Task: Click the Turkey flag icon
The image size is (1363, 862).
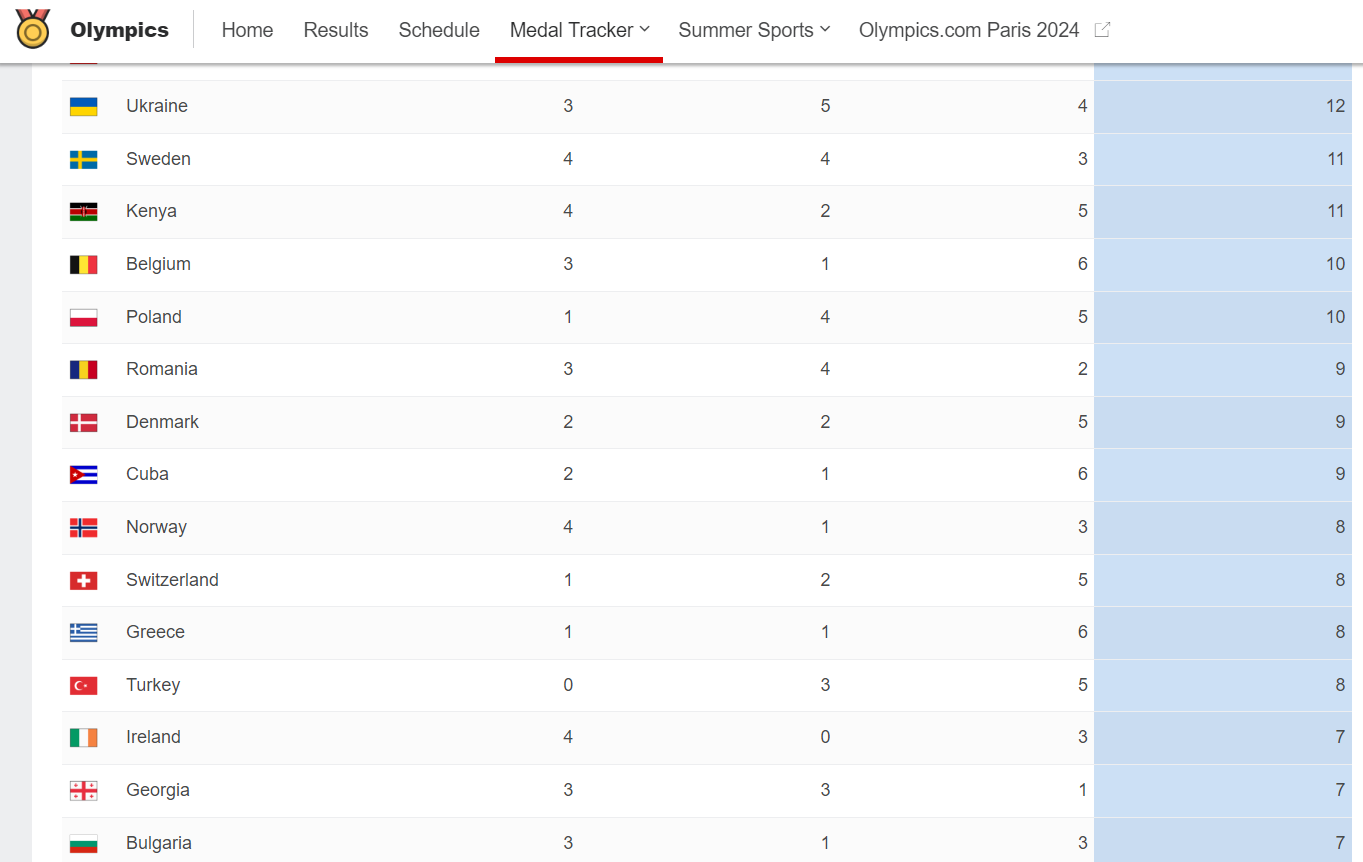Action: pyautogui.click(x=83, y=685)
